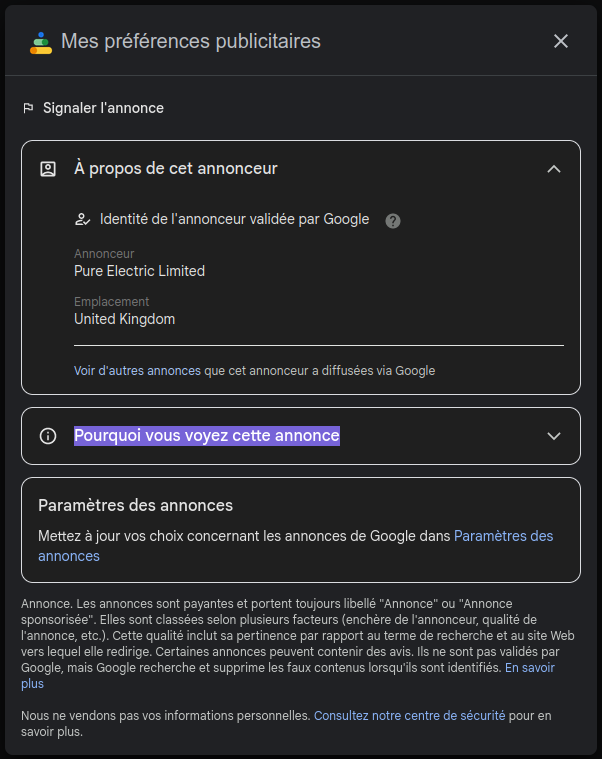This screenshot has width=602, height=759.
Task: Click the Identité de l'annonceur validée par Google text
Action: 234,219
